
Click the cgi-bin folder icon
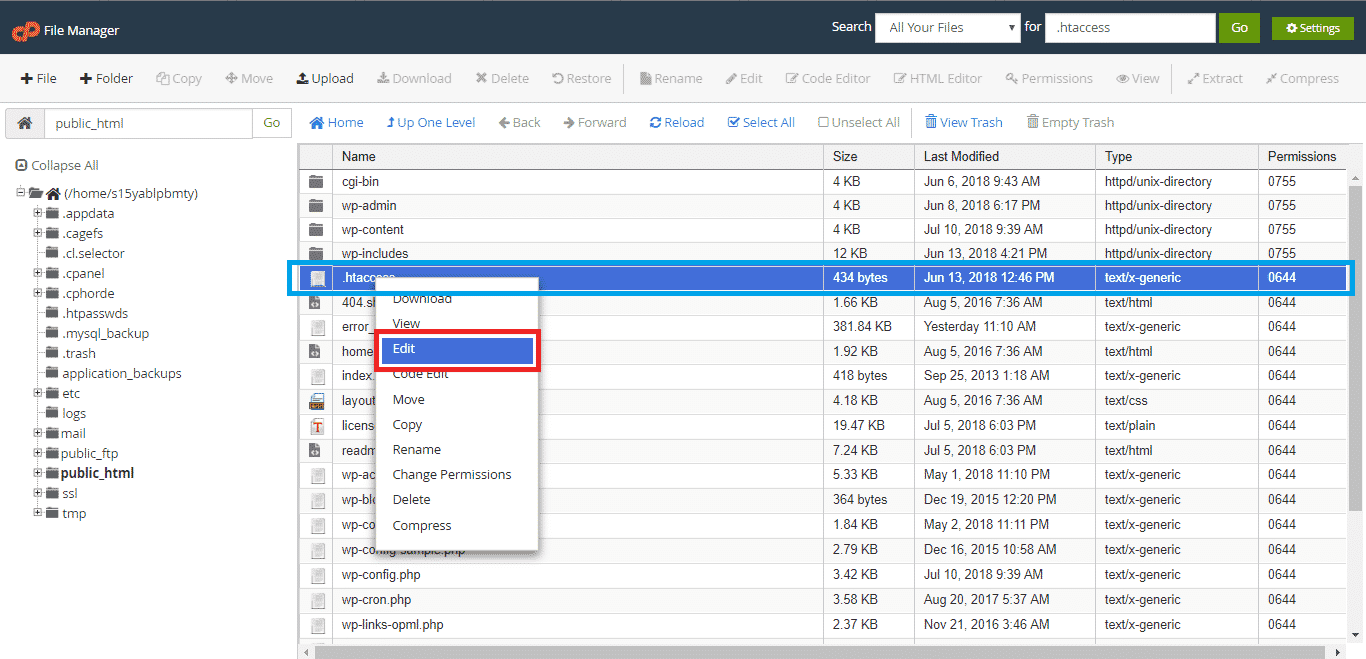(x=316, y=181)
